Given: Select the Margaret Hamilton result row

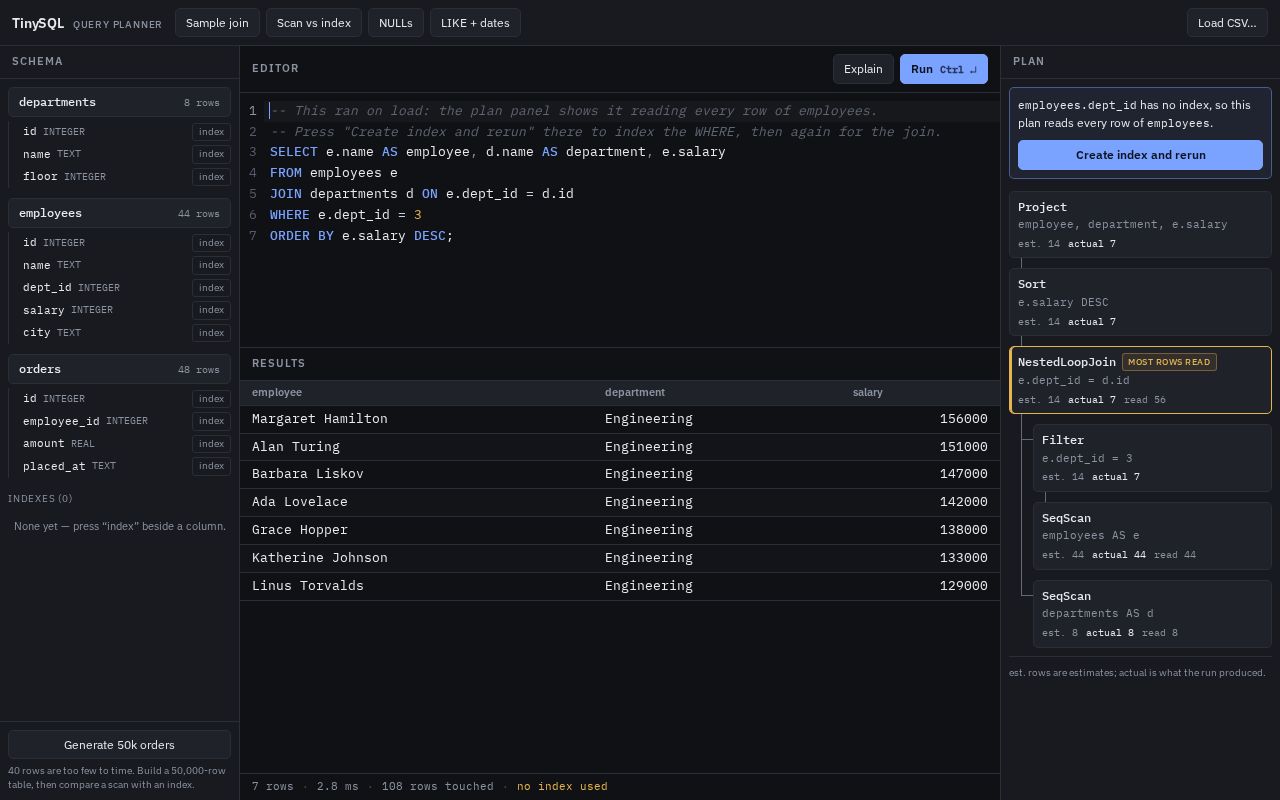Looking at the screenshot, I should (620, 419).
